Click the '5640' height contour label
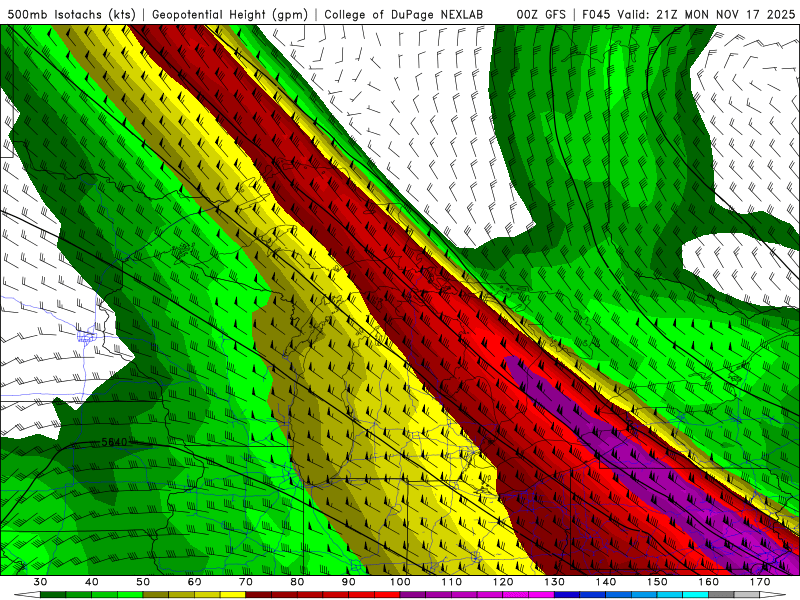Image resolution: width=800 pixels, height=600 pixels. pyautogui.click(x=114, y=442)
